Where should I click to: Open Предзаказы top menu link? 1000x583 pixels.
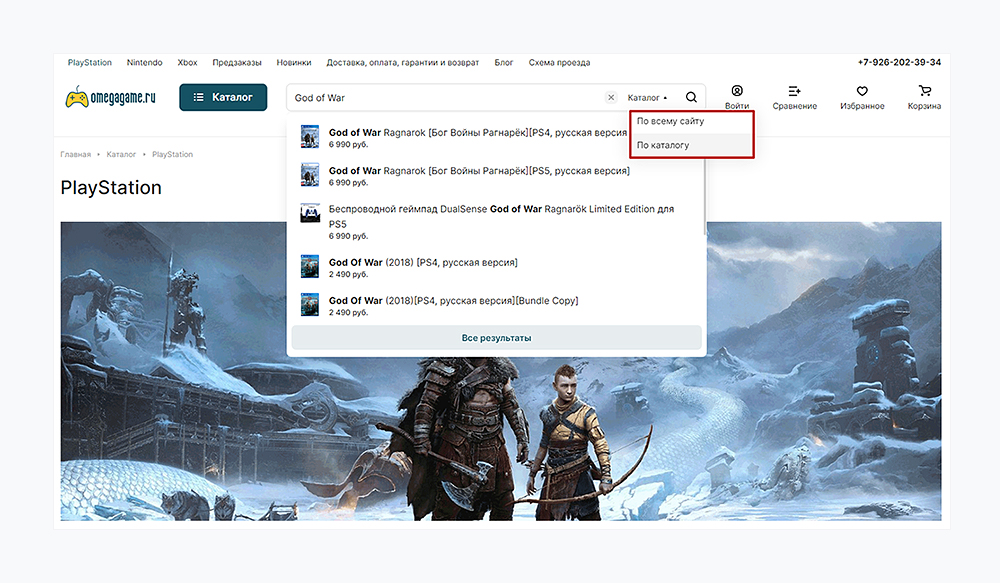point(237,63)
